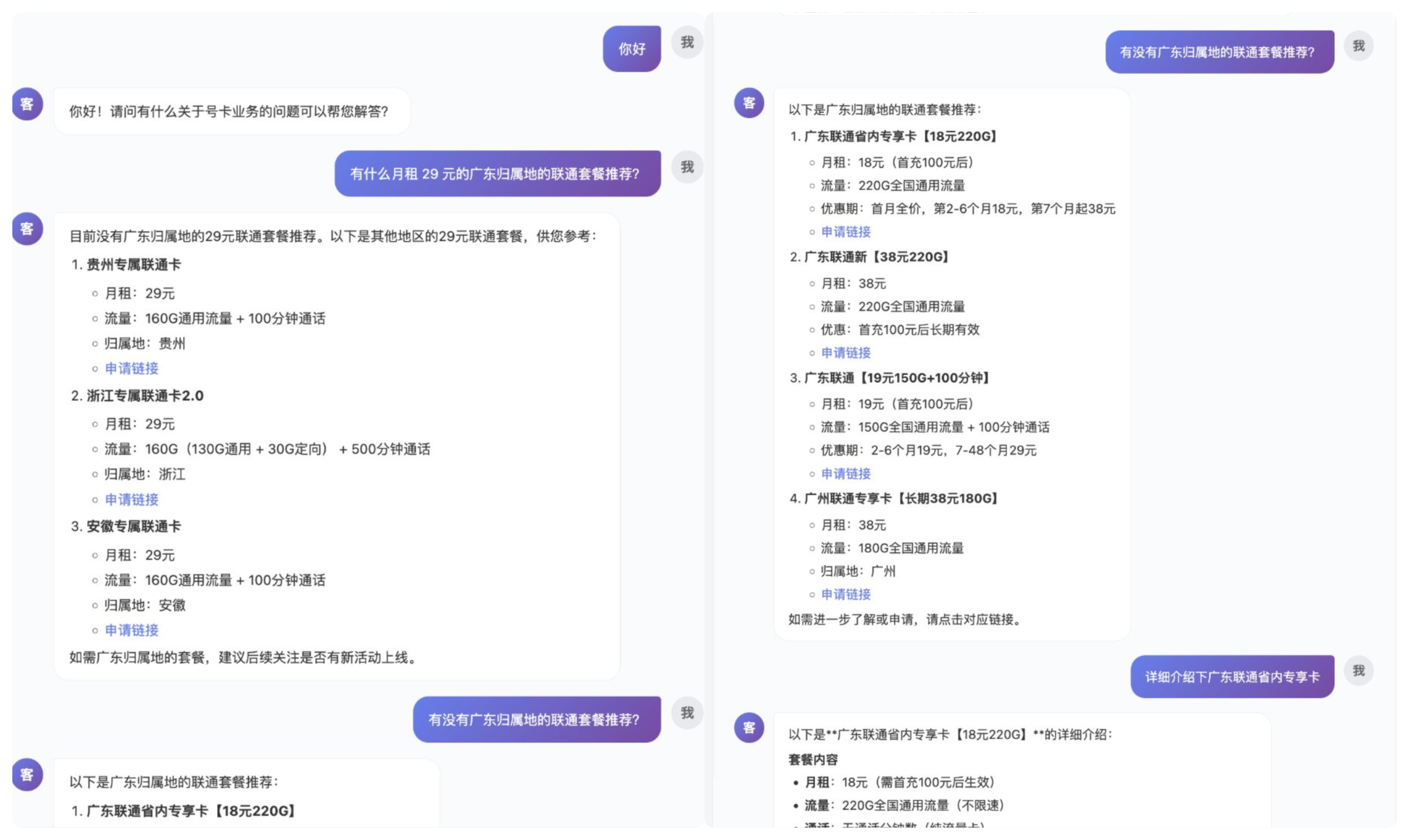
Task: Click the 详细介绍下广东联通省内专享卡 bubble
Action: [x=1232, y=676]
